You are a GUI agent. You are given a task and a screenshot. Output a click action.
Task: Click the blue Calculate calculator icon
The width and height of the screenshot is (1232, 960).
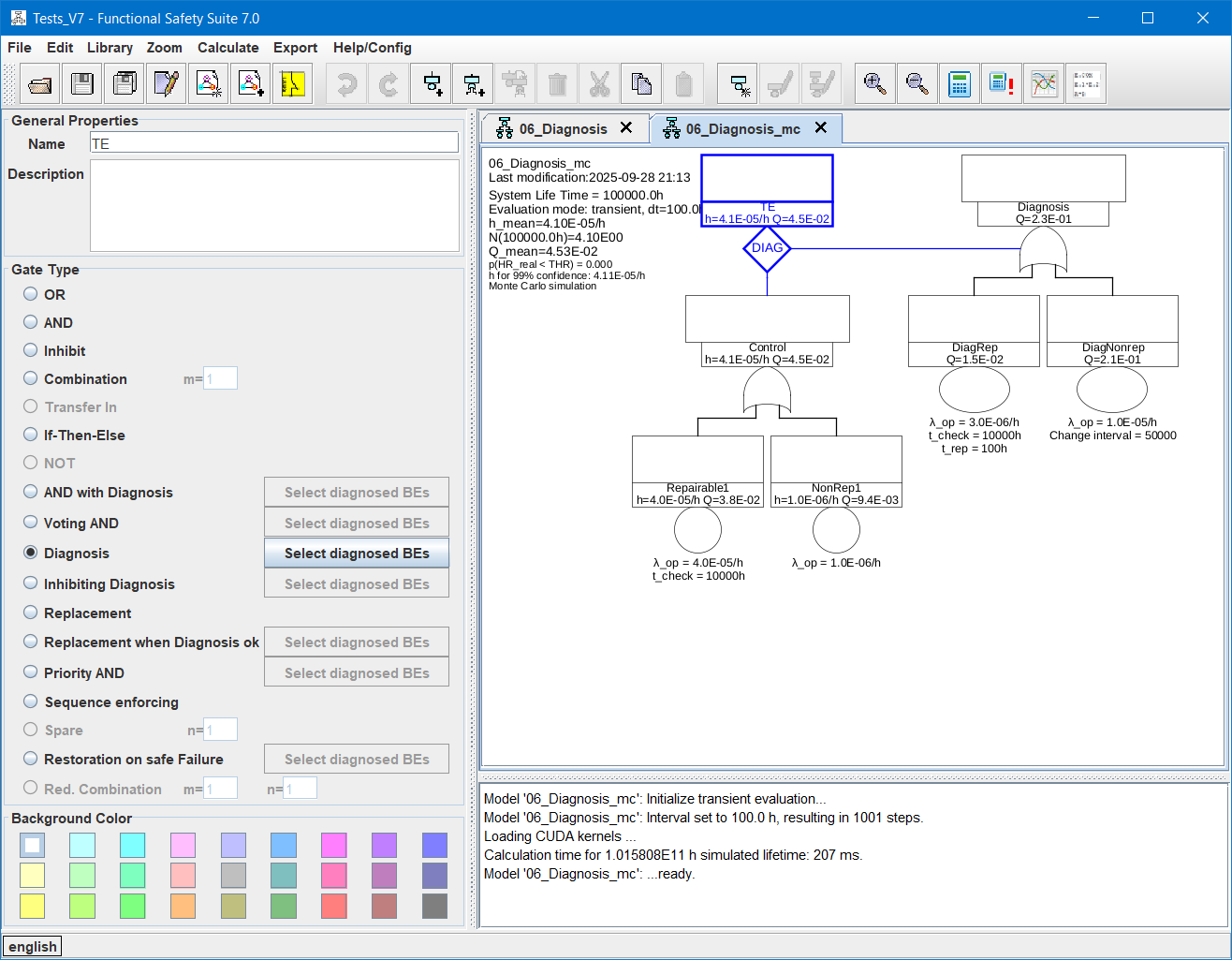coord(960,84)
